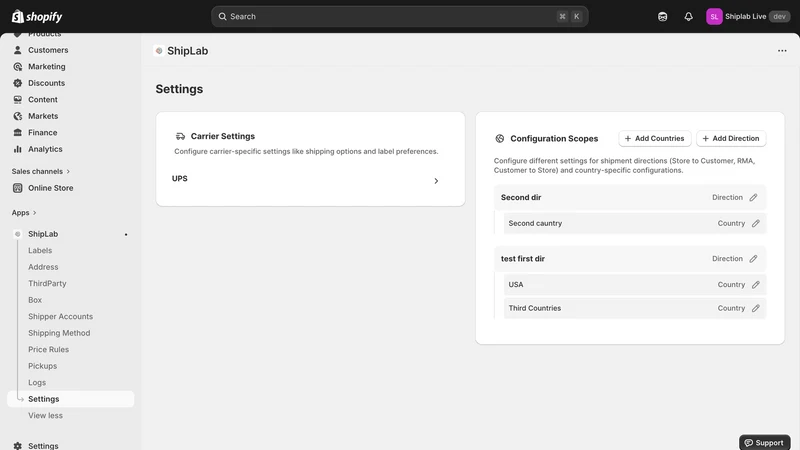Screen dimensions: 800x450
Task: Expand the UPS carrier chevron
Action: [x=436, y=181]
